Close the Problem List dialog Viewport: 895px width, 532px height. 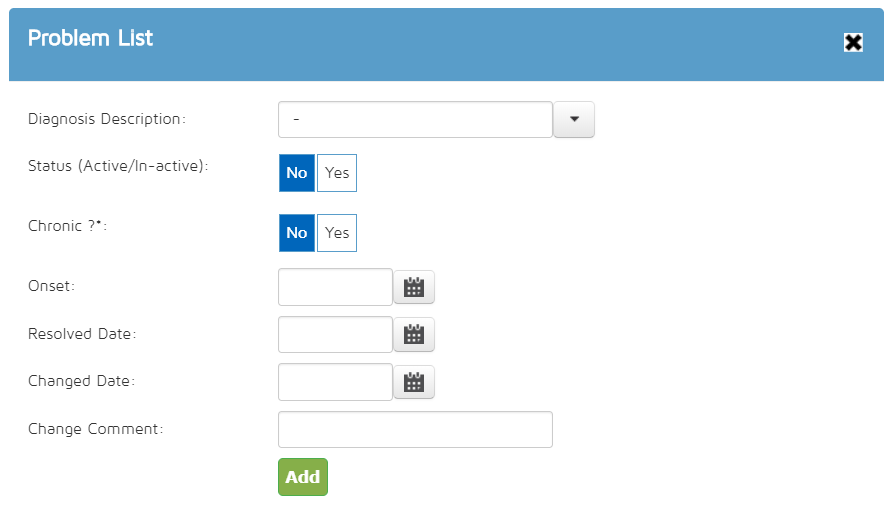tap(853, 42)
